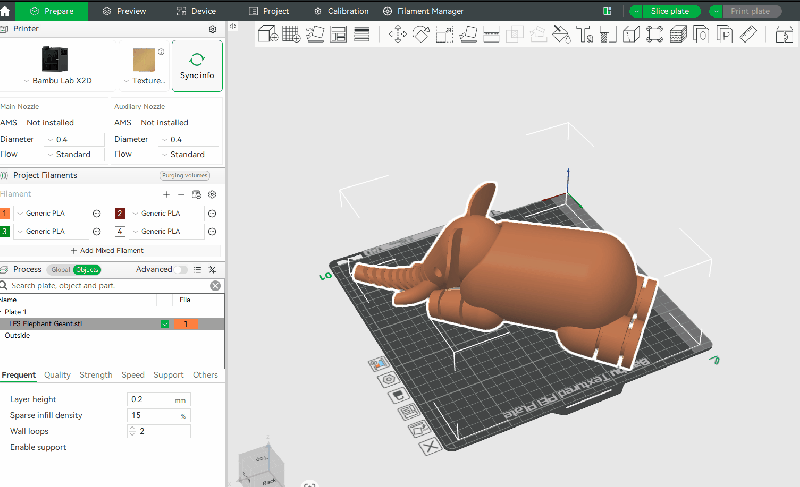Screen dimensions: 800x487
Task: Switch Process scope to Global
Action: tap(60, 269)
